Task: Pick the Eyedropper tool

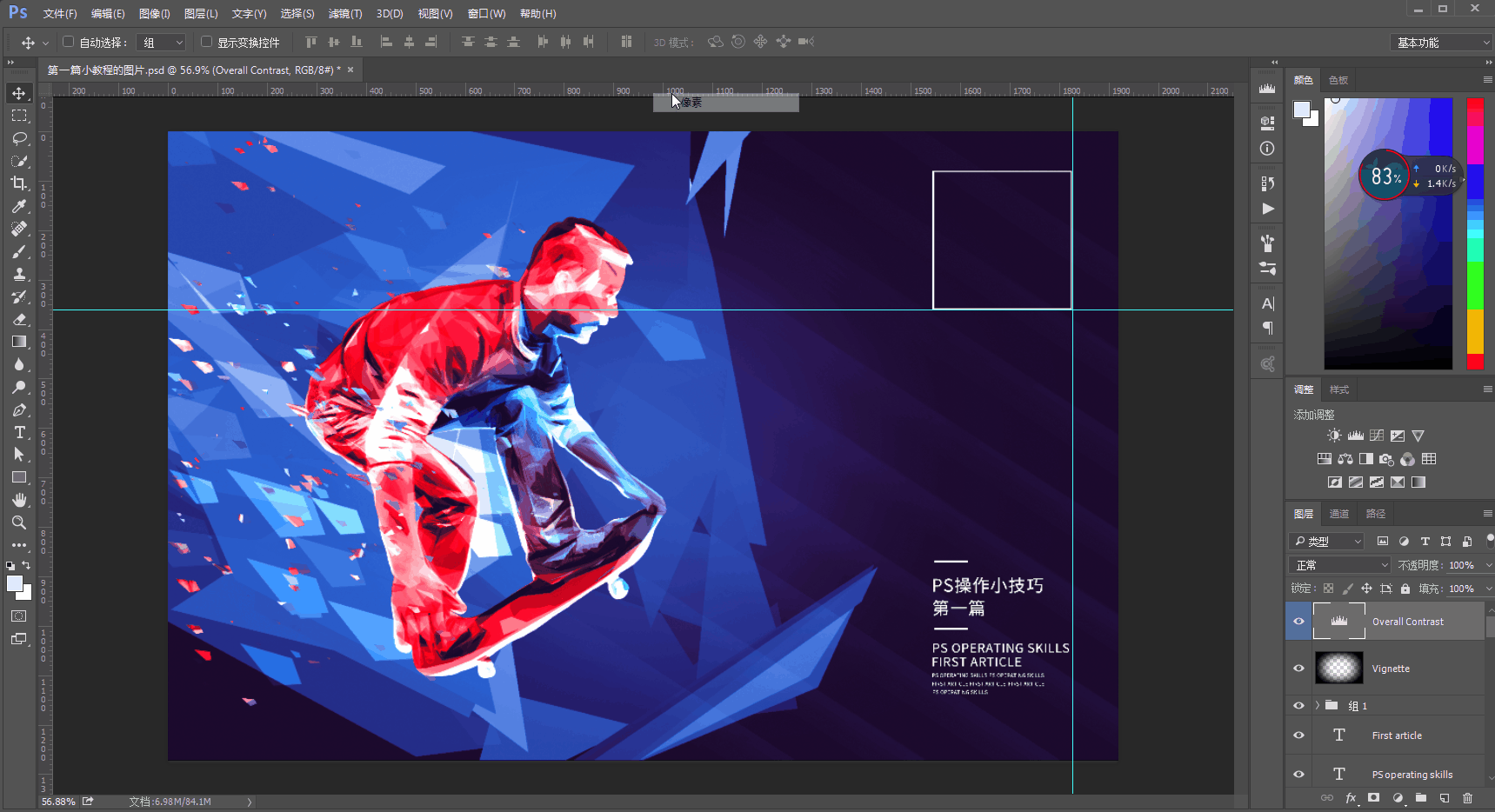Action: (x=19, y=206)
